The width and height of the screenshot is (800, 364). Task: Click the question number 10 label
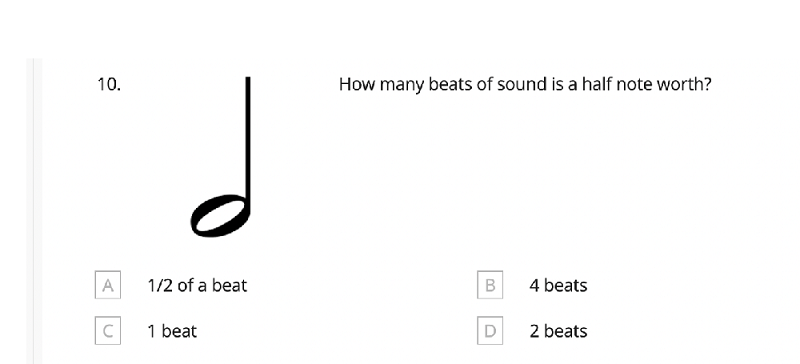pyautogui.click(x=109, y=84)
